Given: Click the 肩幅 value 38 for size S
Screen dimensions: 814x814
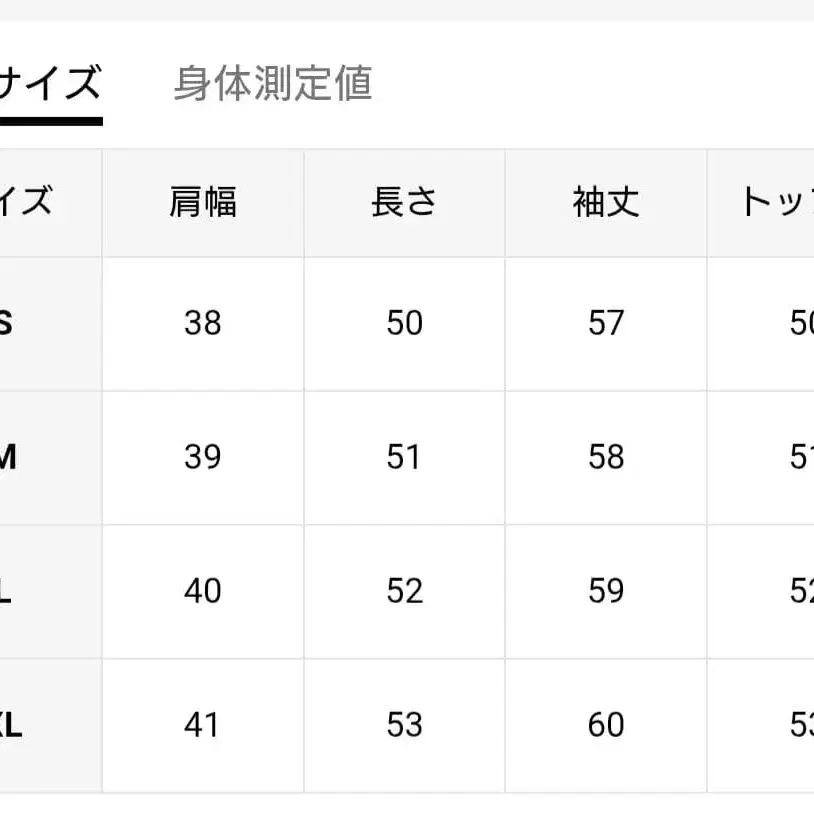Looking at the screenshot, I should coord(202,323).
